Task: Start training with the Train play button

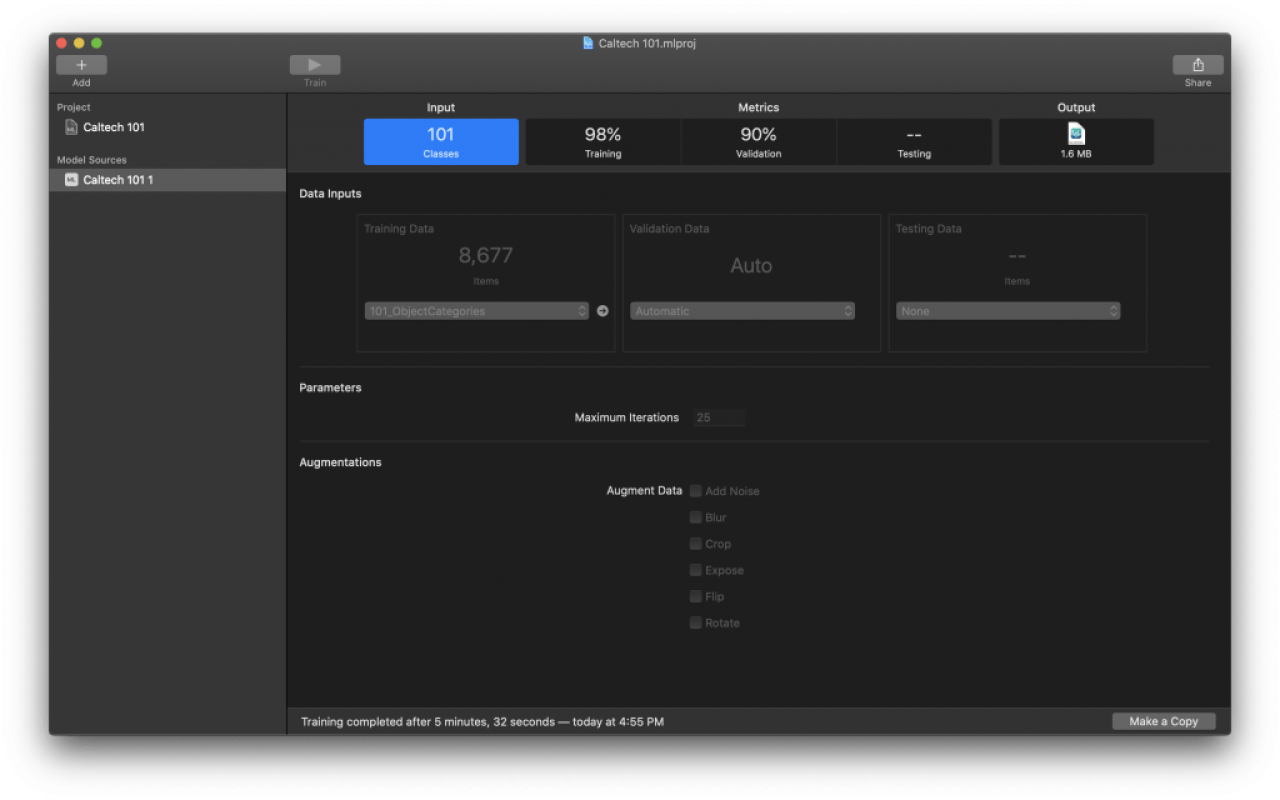Action: [x=315, y=65]
